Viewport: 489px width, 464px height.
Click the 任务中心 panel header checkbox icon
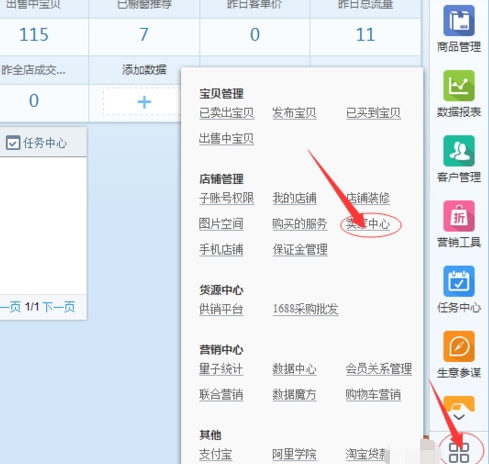[x=13, y=143]
